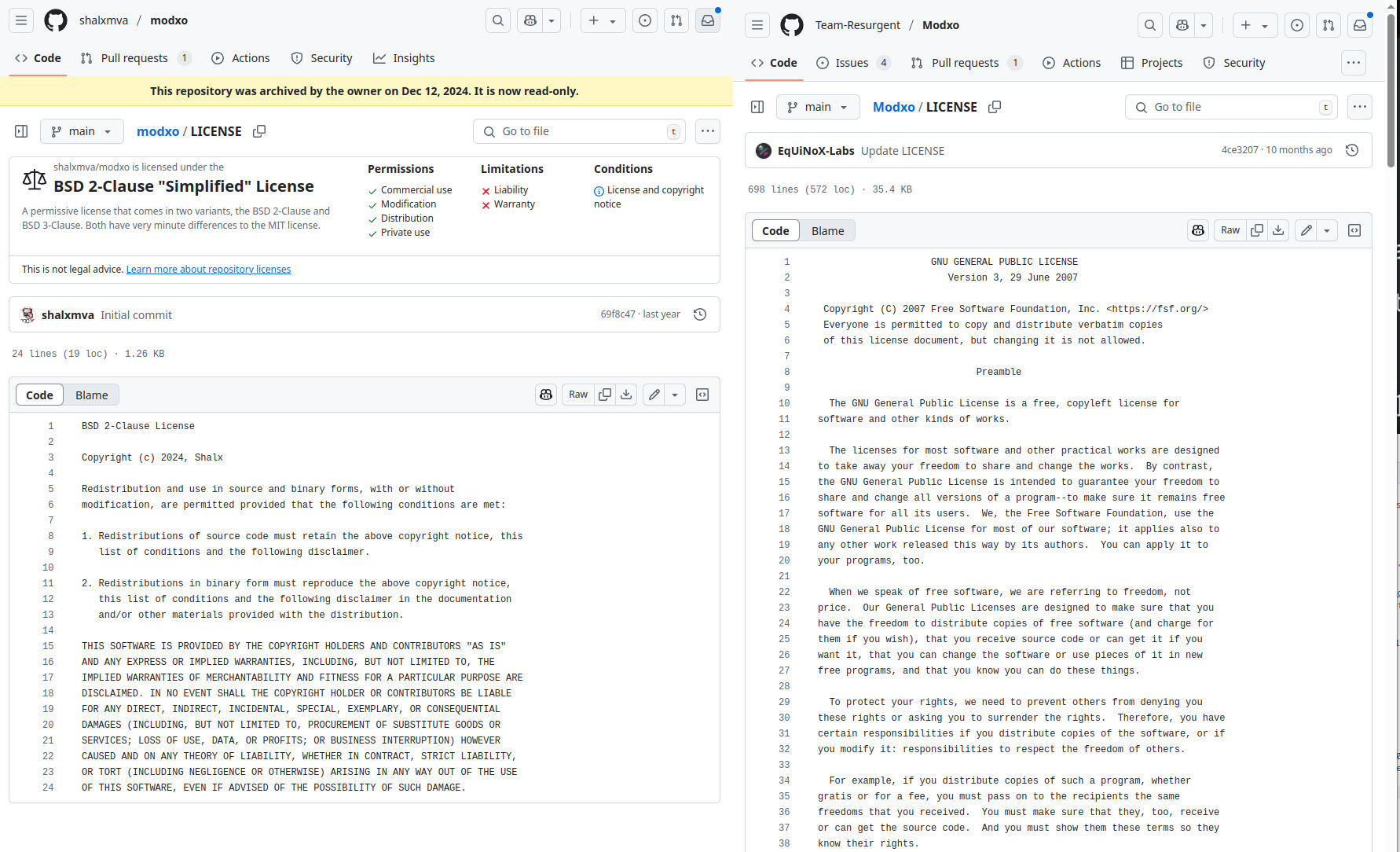Open main branch dropdown in shalxmva window
The height and width of the screenshot is (852, 1400).
tap(82, 131)
